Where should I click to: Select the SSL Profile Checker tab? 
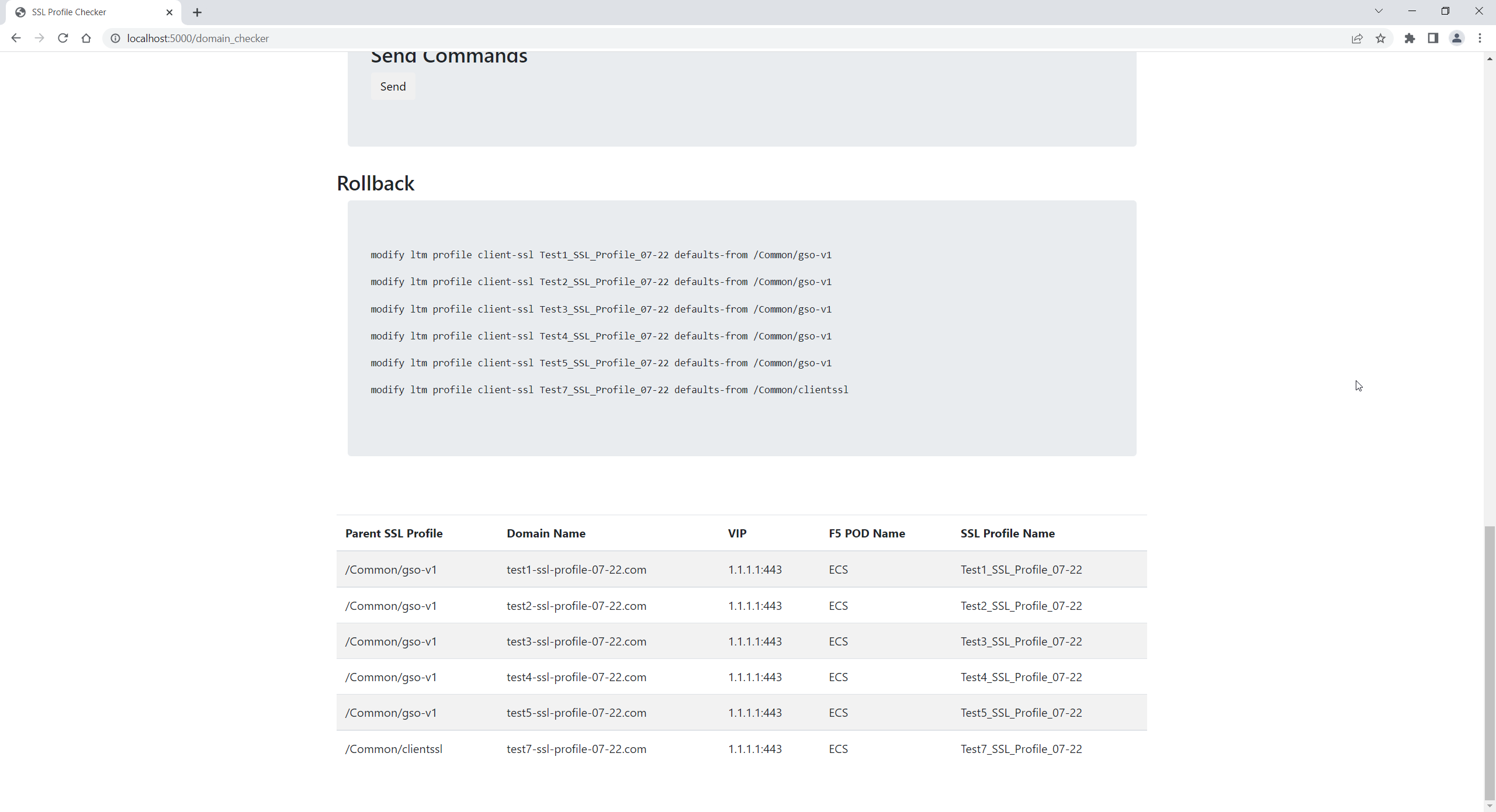[93, 12]
